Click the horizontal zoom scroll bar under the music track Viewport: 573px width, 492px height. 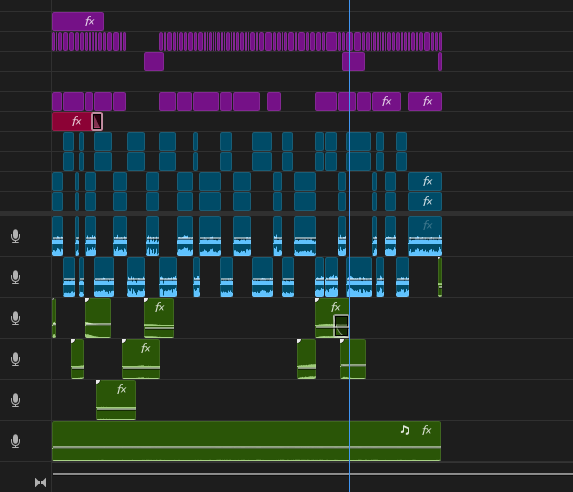[x=313, y=474]
